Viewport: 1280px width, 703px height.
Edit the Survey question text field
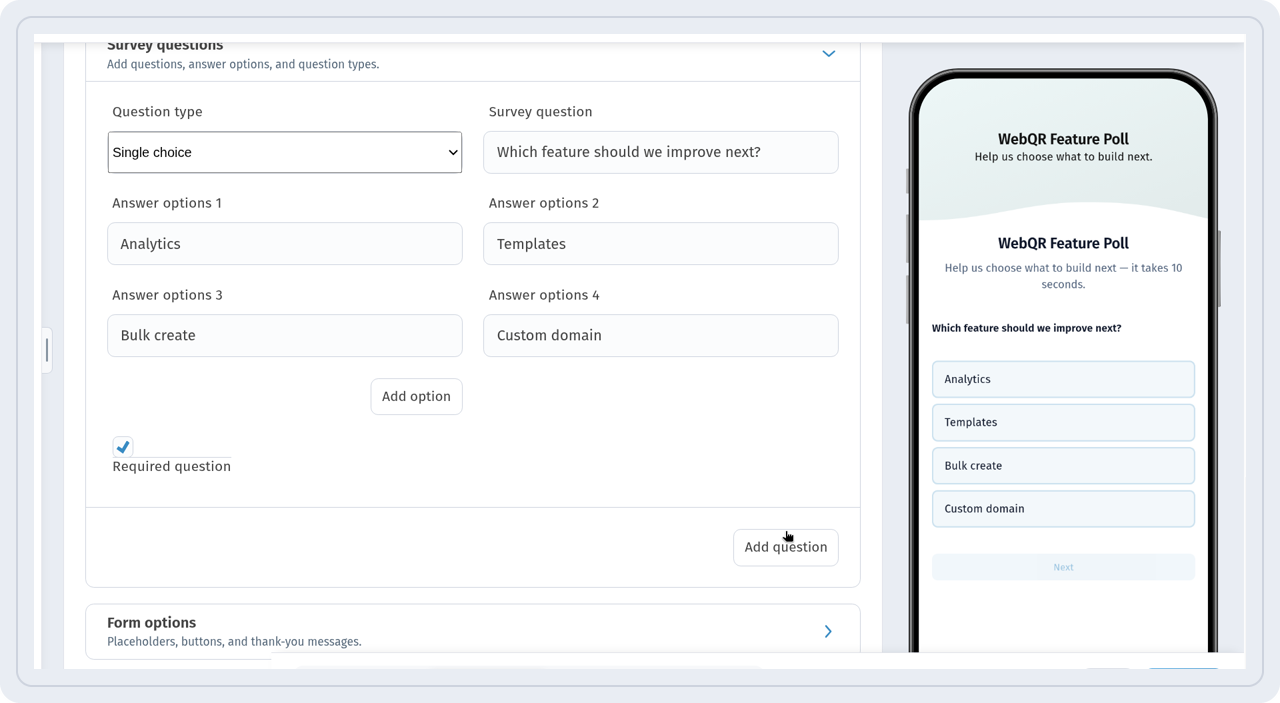[661, 152]
